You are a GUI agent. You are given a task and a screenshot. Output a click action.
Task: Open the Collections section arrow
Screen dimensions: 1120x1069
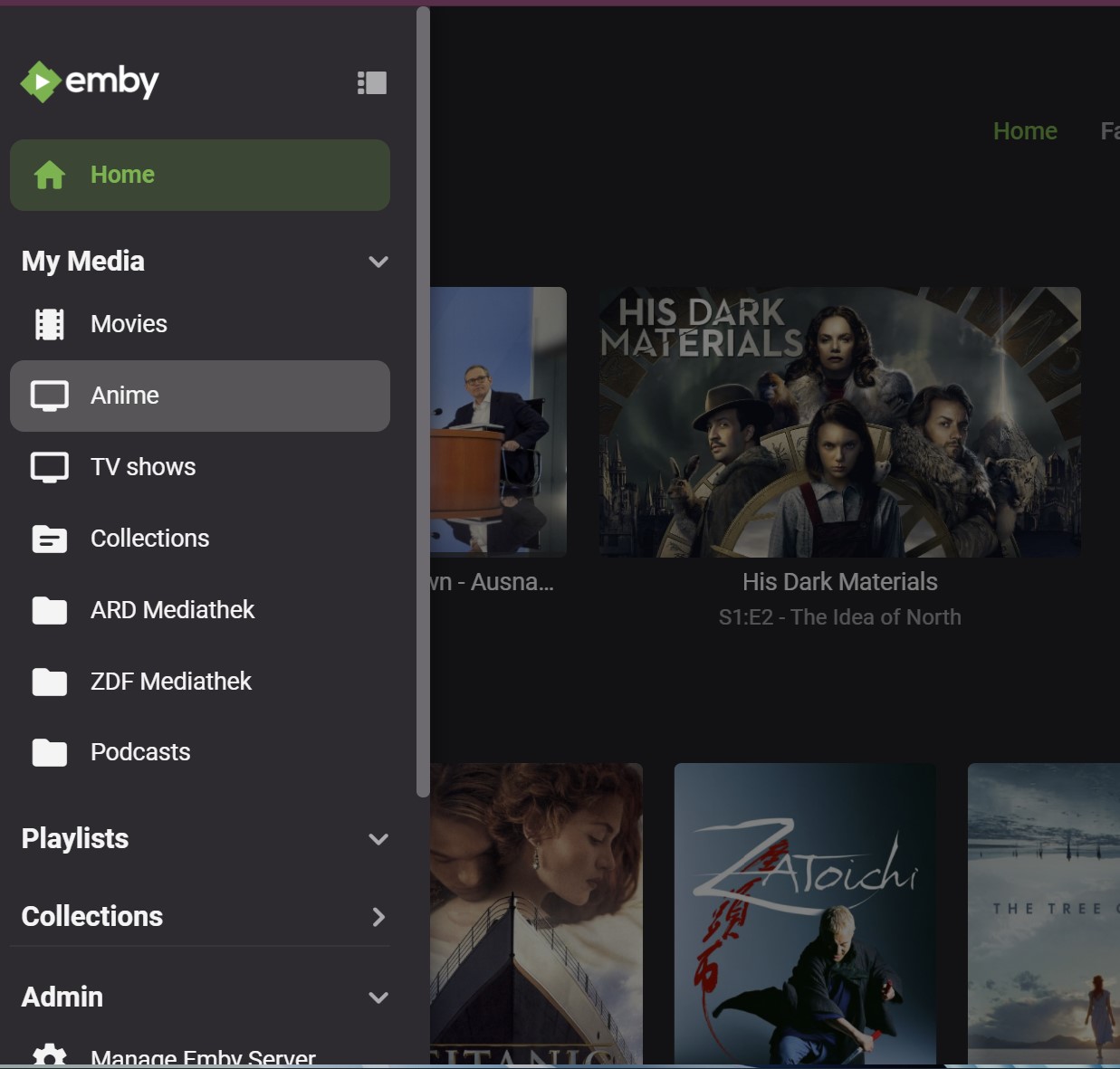[378, 917]
